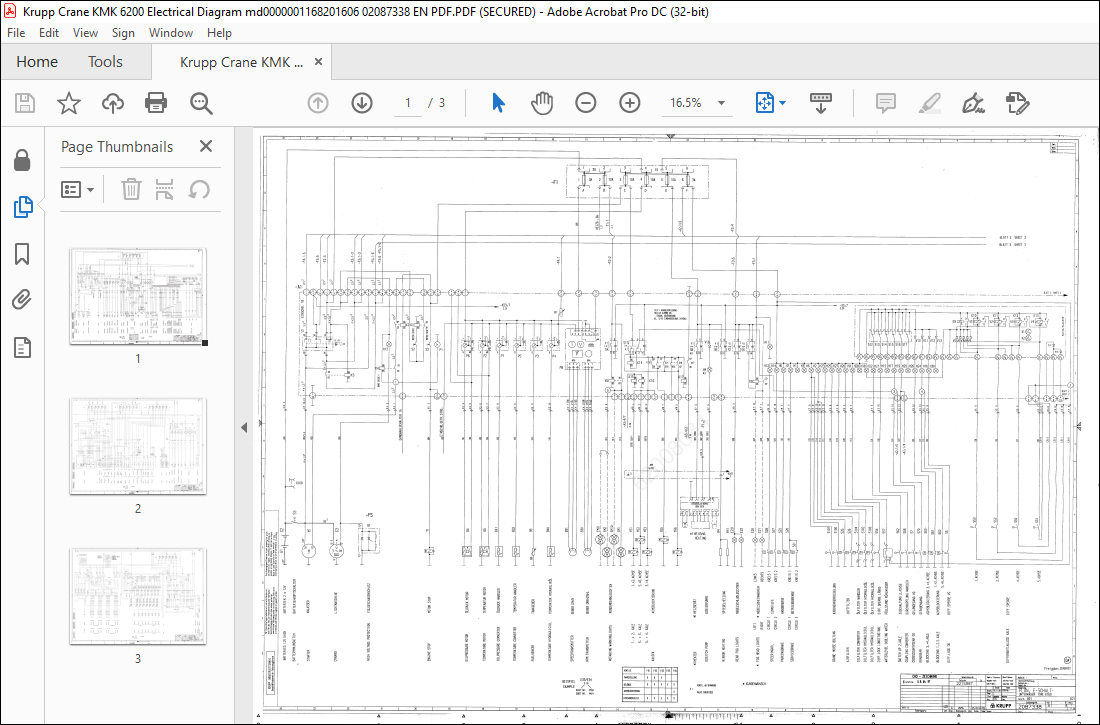Open the thumbnails options dropdown
The image size is (1100, 725).
78,189
